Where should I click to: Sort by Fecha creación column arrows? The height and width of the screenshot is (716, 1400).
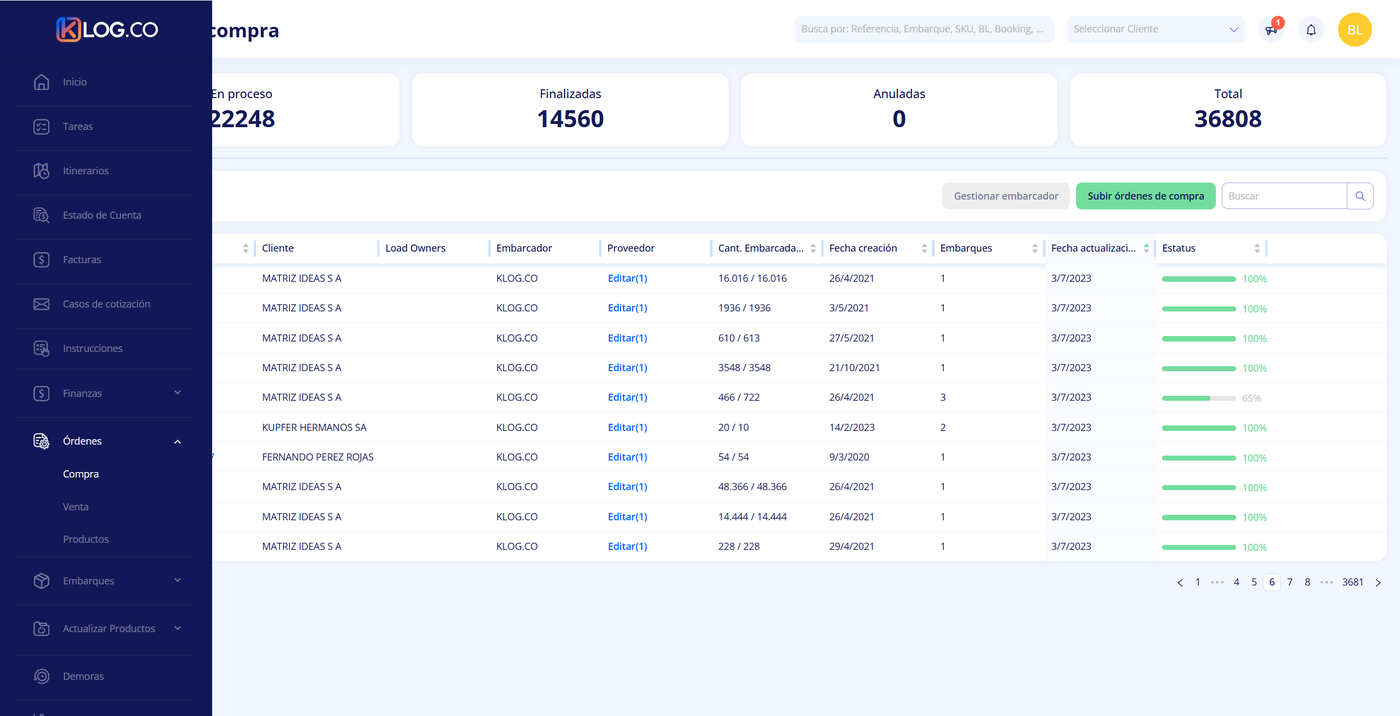(924, 248)
